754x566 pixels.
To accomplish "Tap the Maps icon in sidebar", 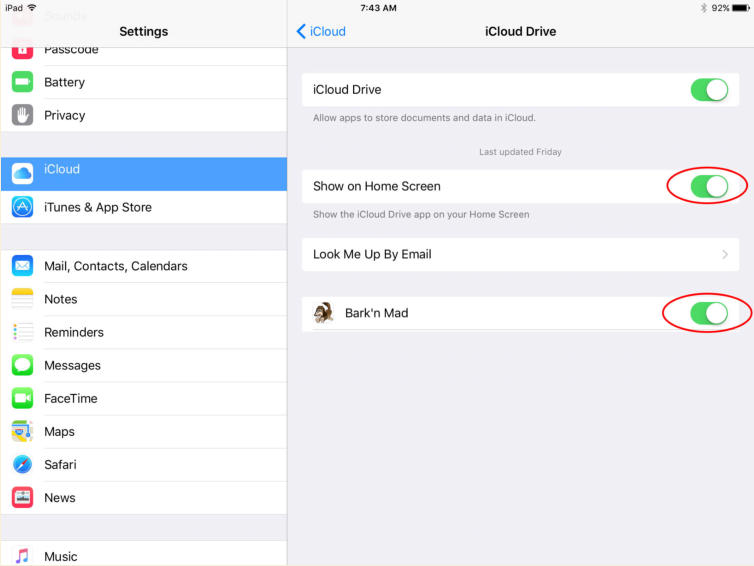I will 22,431.
